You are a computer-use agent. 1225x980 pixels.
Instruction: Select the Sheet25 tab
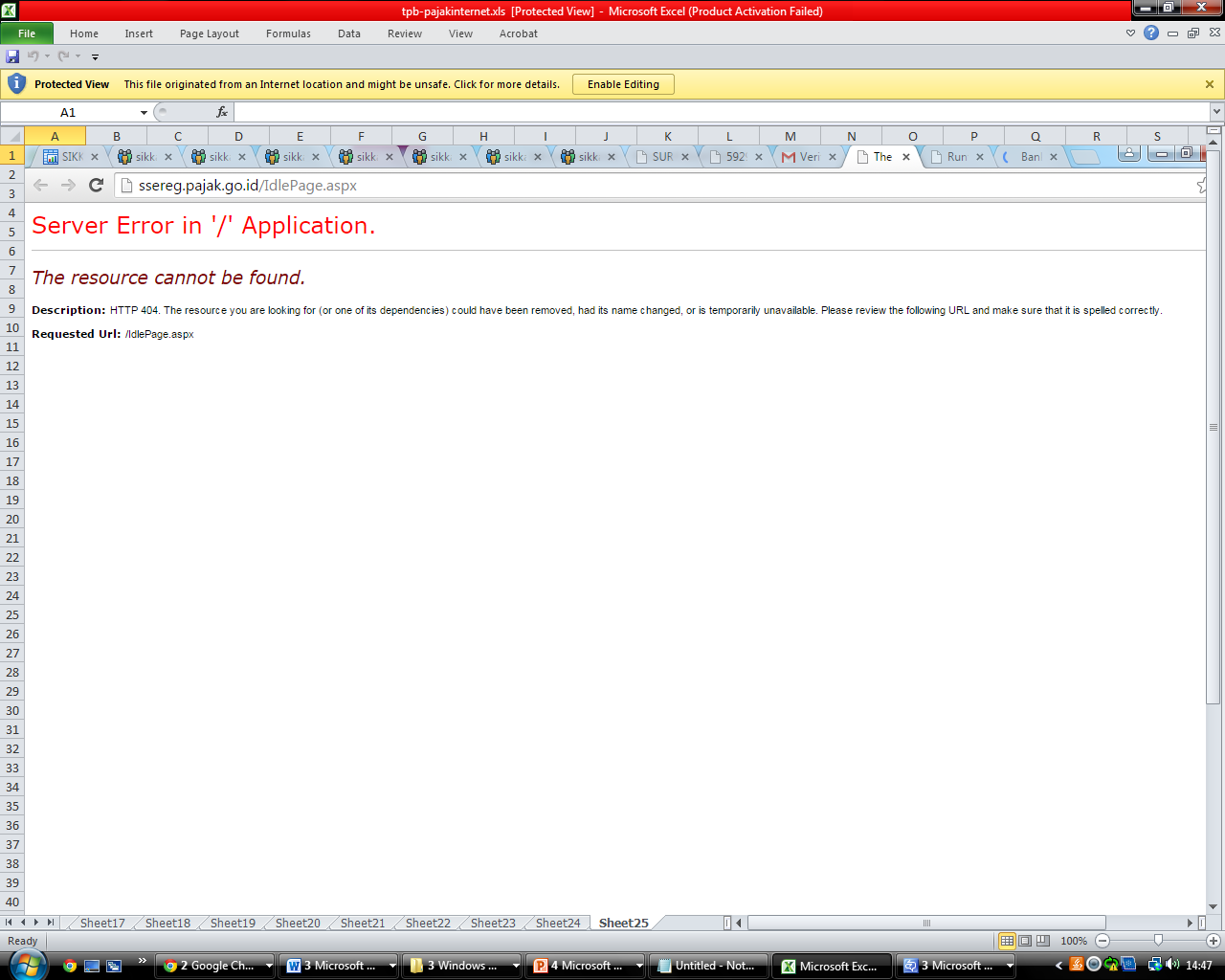pos(624,923)
